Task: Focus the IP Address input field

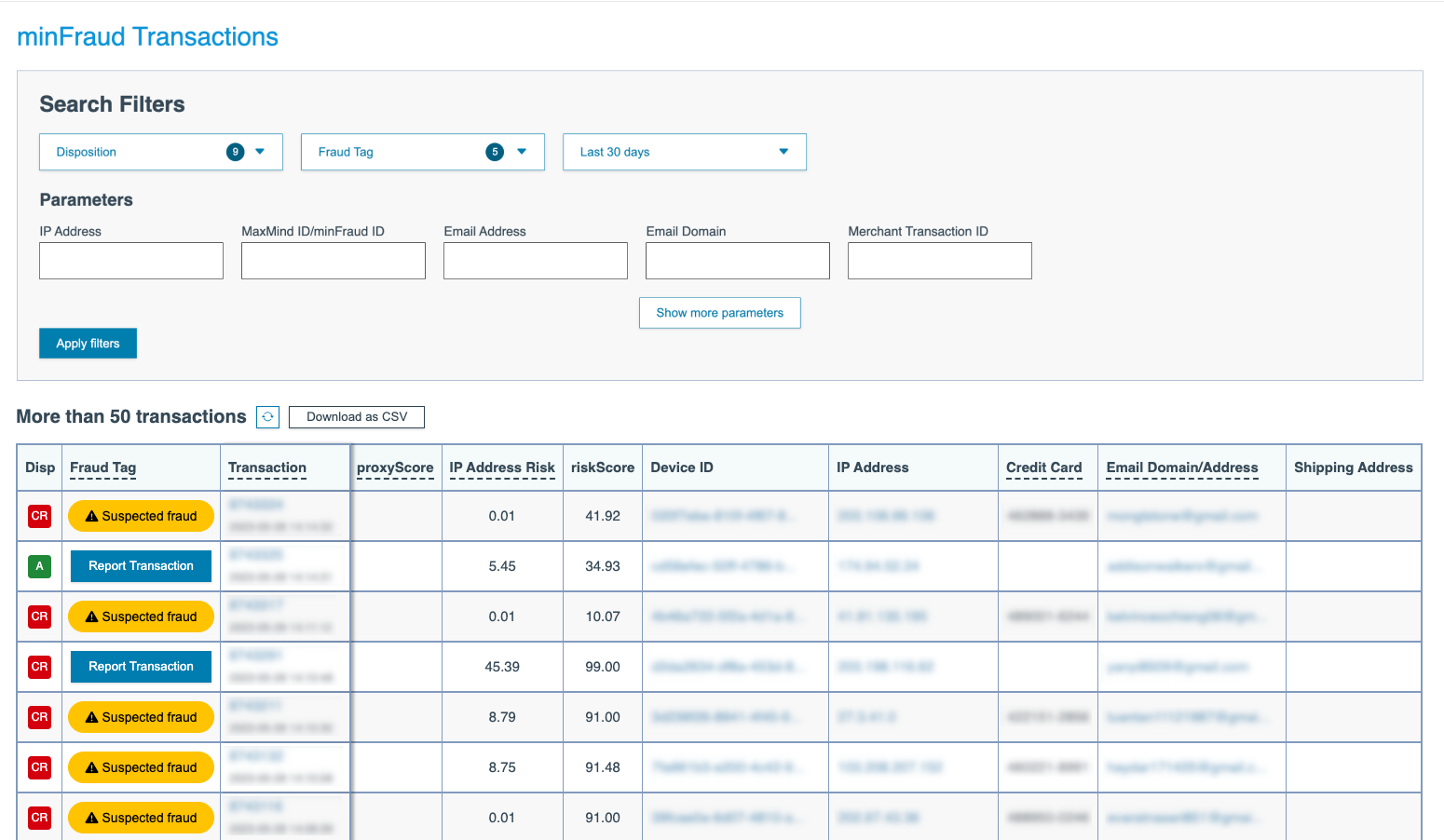Action: click(131, 261)
